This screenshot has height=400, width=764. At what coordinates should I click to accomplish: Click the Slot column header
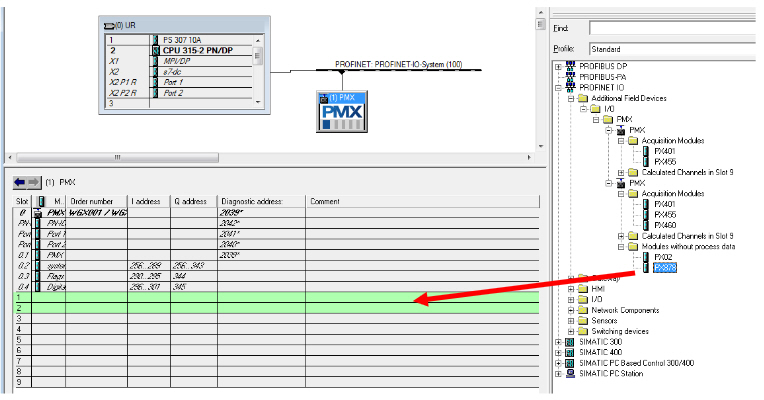22,201
